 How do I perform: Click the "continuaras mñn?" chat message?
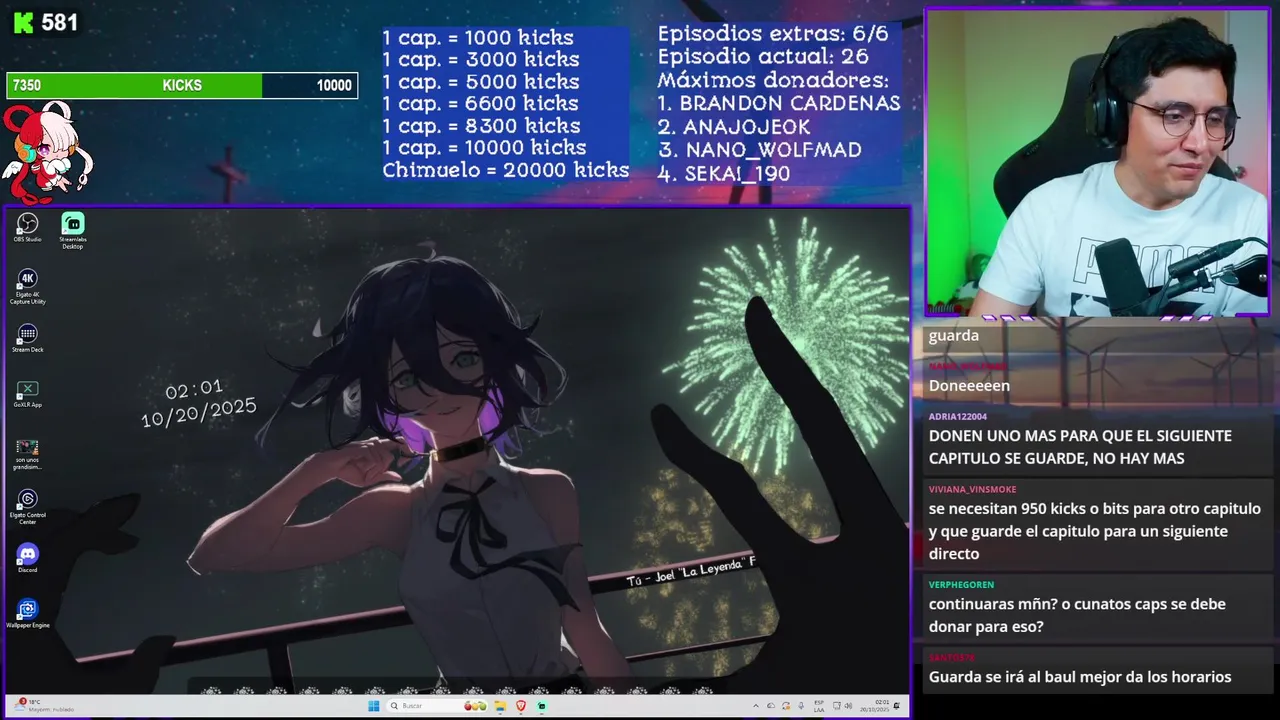(1077, 615)
